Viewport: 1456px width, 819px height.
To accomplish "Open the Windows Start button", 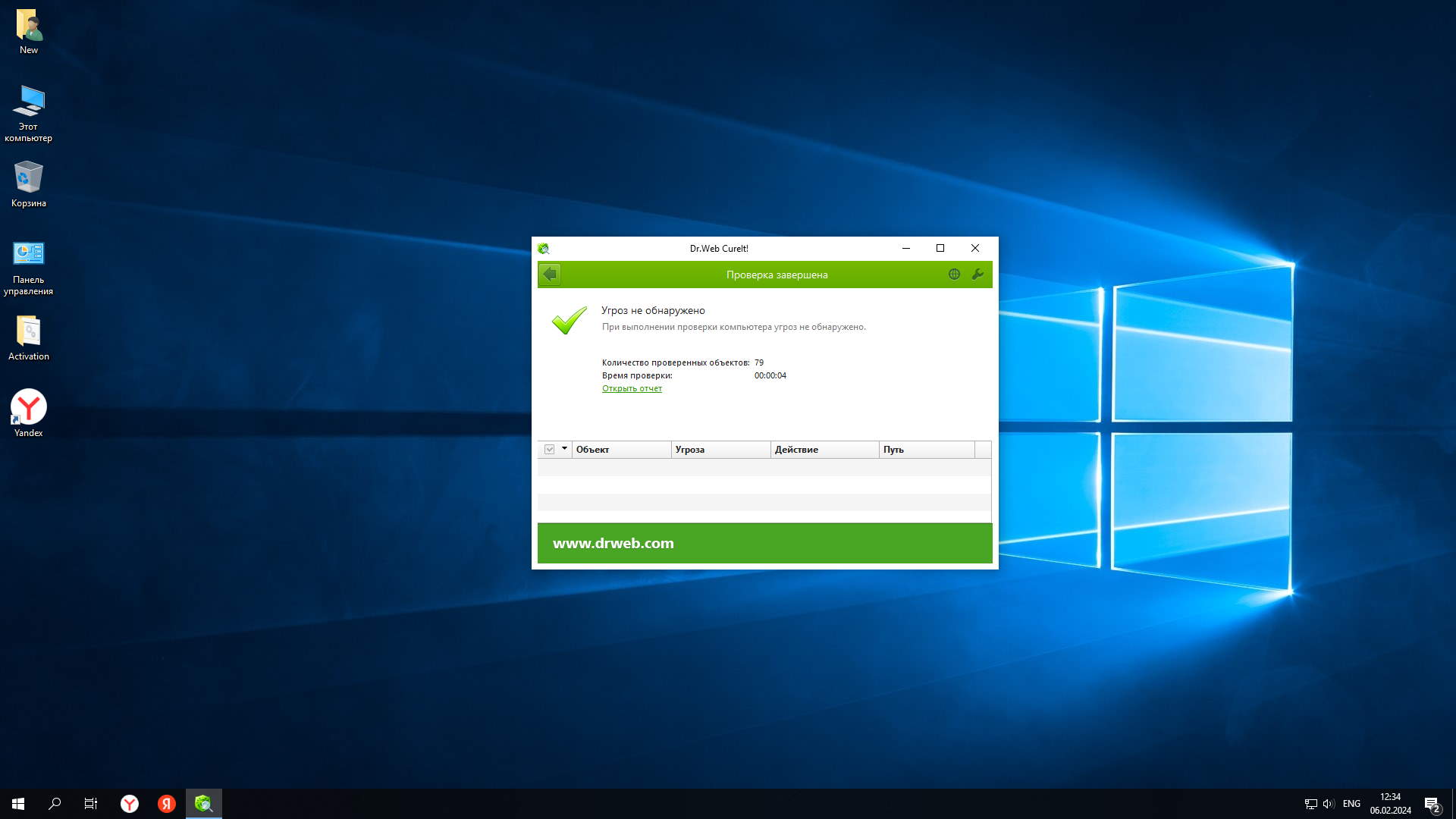I will click(x=18, y=804).
